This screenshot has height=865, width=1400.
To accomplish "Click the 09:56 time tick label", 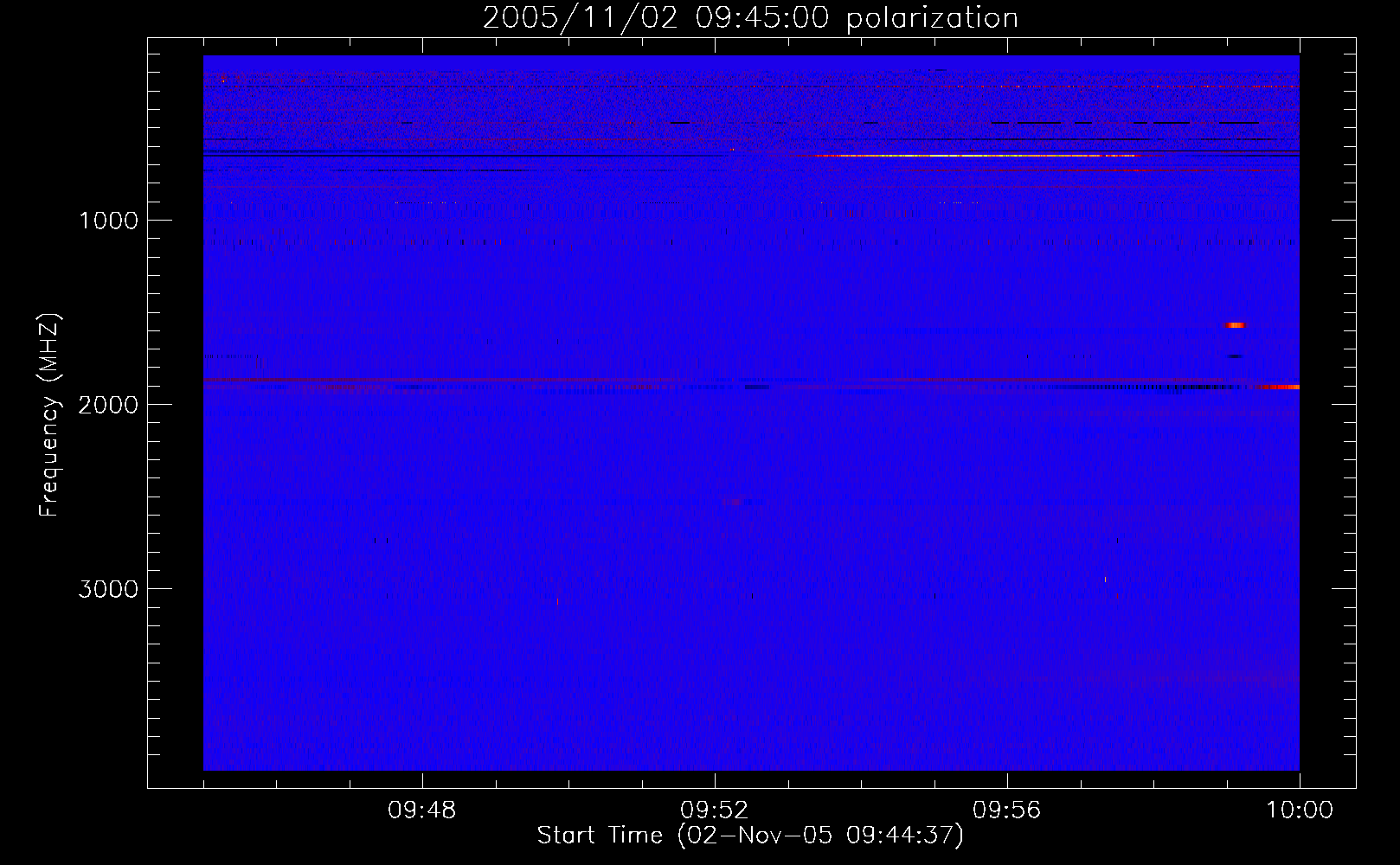I will 1007,811.
